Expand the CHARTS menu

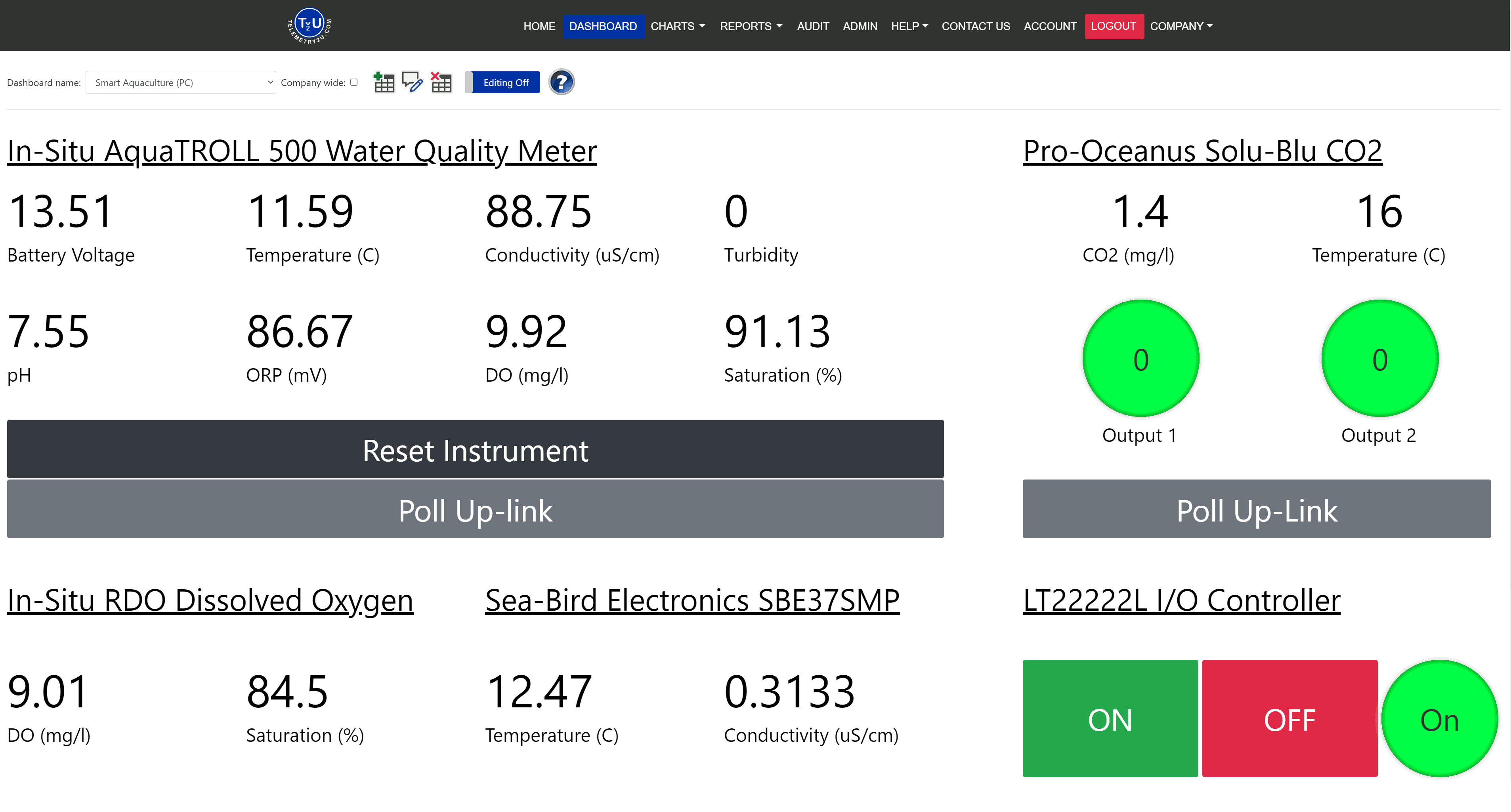coord(678,27)
